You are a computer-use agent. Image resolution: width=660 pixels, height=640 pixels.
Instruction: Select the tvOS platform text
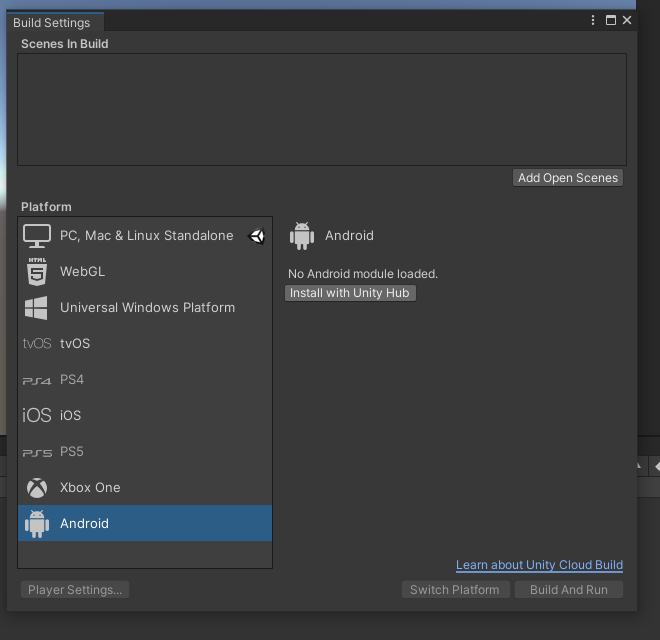pos(75,344)
